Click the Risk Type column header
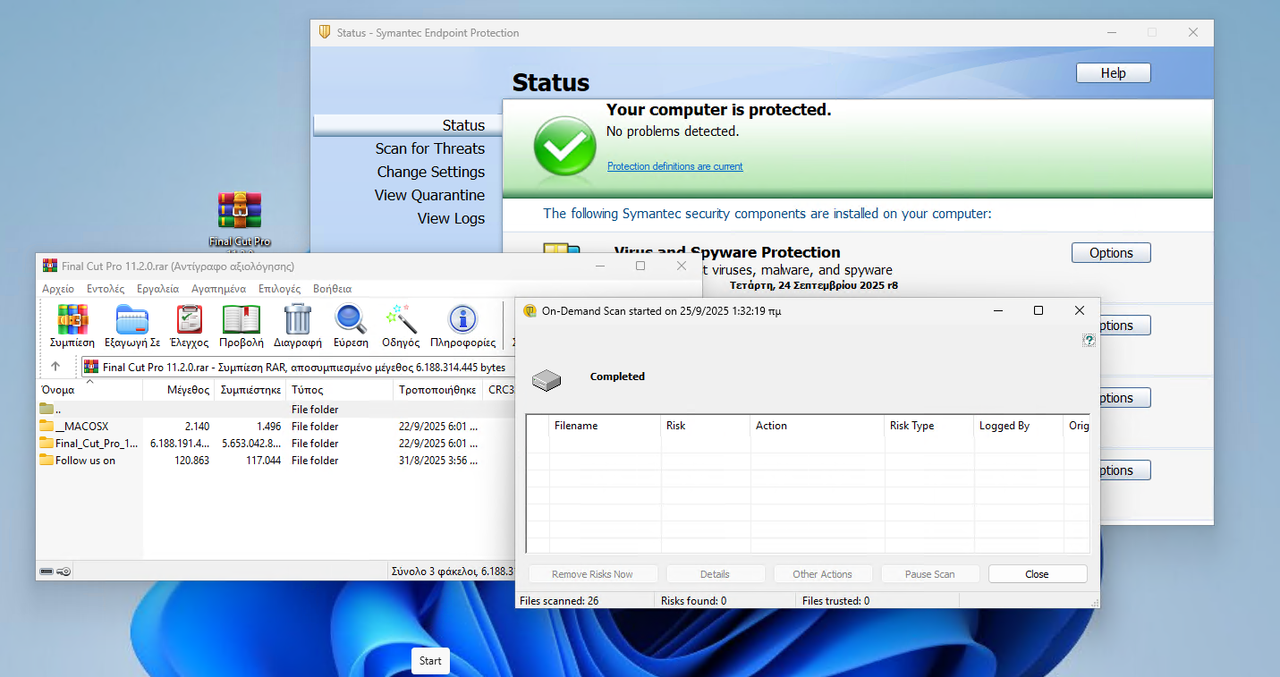 929,426
